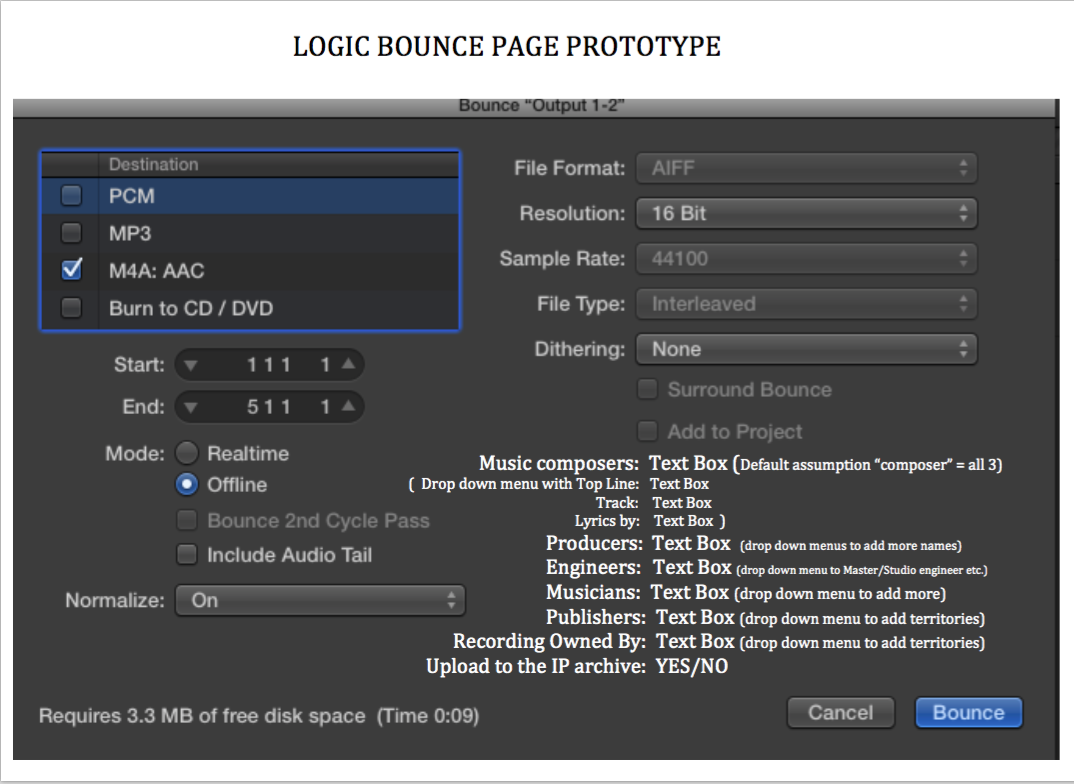Screen dimensions: 1074x784
Task: Click the LOGIC BOUNCE PAGE PROTOTYPE heading
Action: coord(507,47)
